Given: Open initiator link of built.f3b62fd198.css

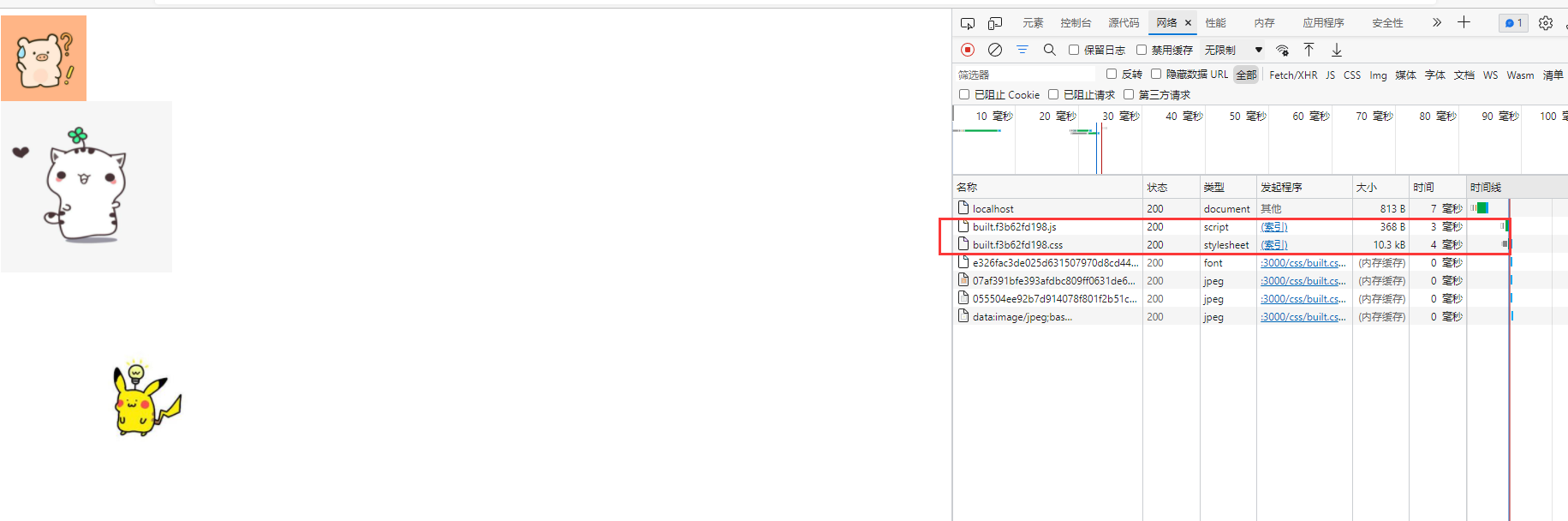Looking at the screenshot, I should click(1274, 244).
